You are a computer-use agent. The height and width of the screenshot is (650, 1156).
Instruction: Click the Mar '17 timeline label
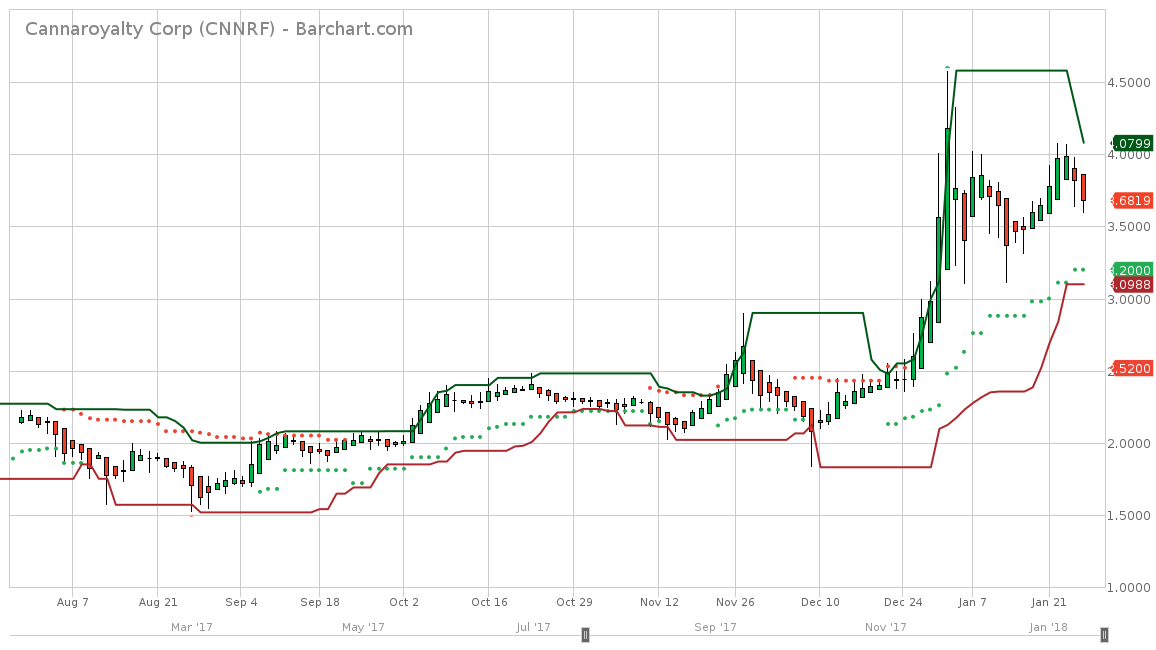coord(192,627)
